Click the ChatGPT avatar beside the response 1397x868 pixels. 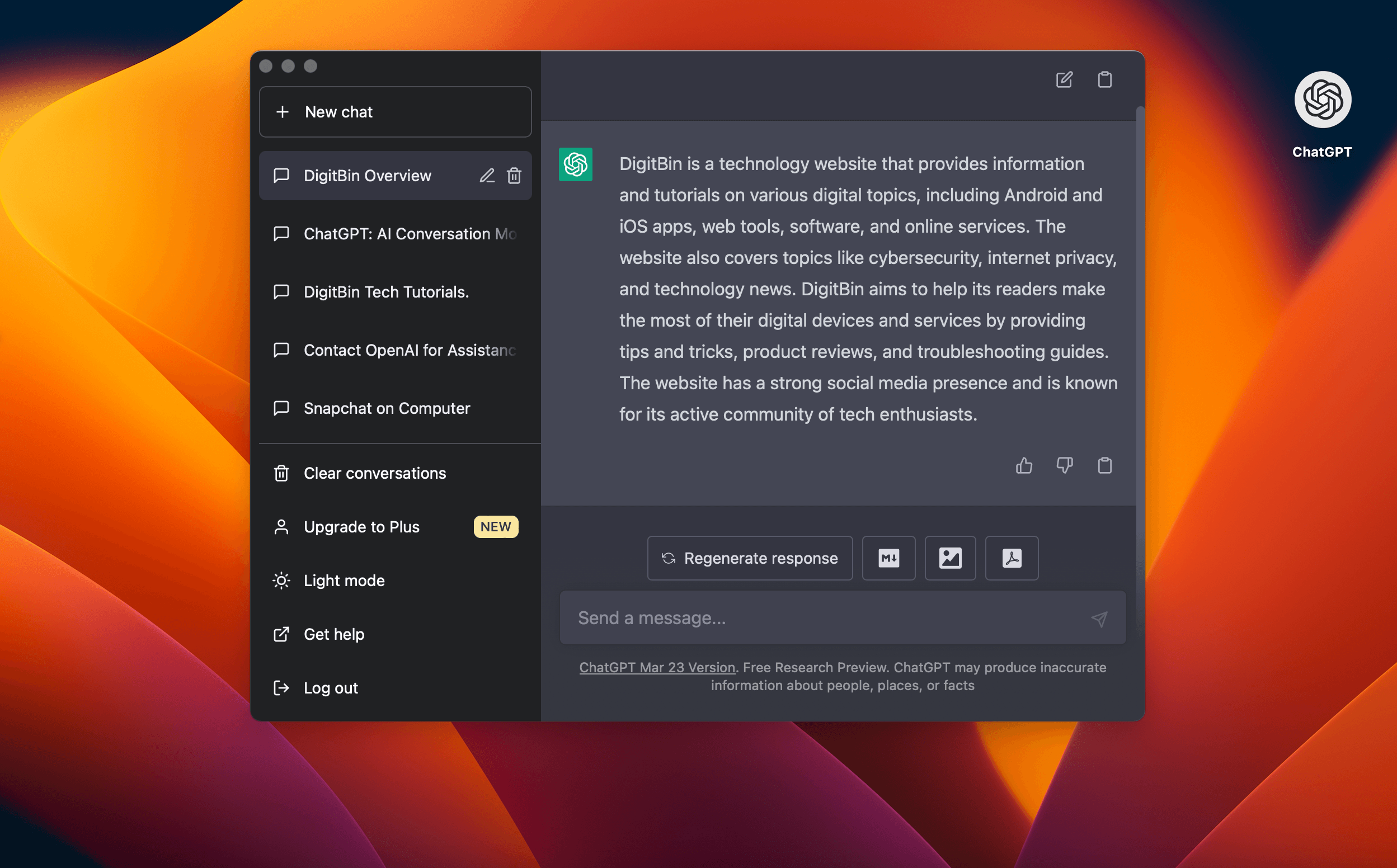(x=575, y=165)
